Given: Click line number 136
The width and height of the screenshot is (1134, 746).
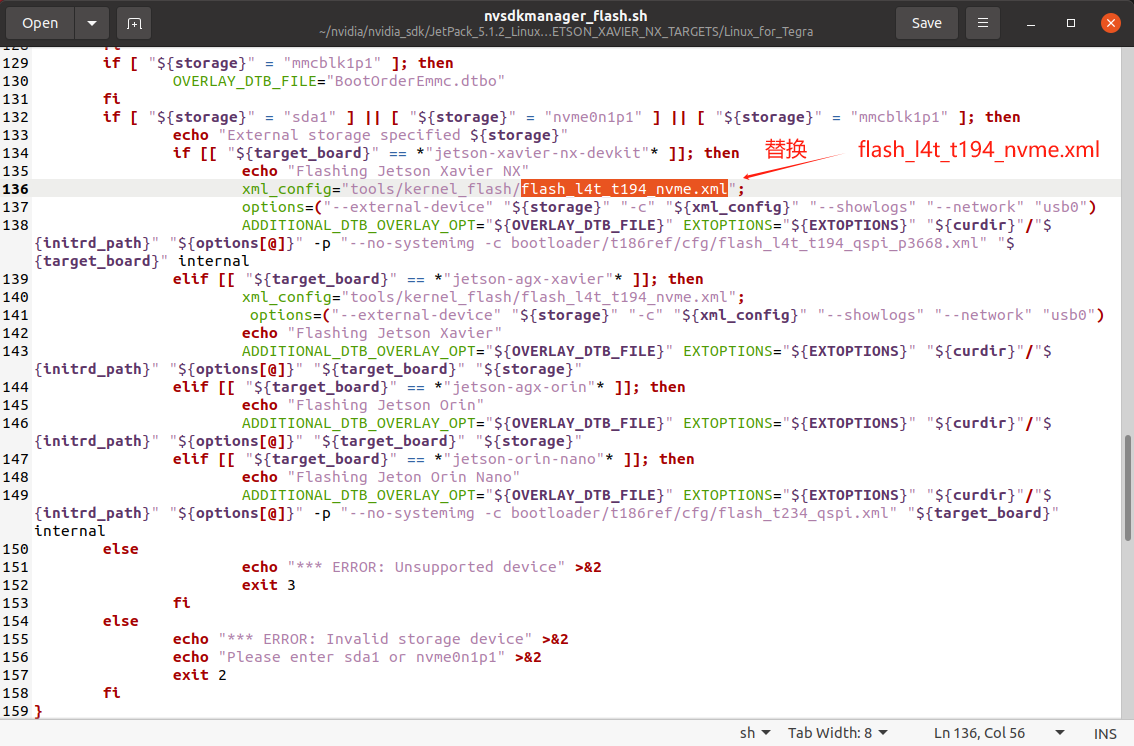Looking at the screenshot, I should [16, 189].
